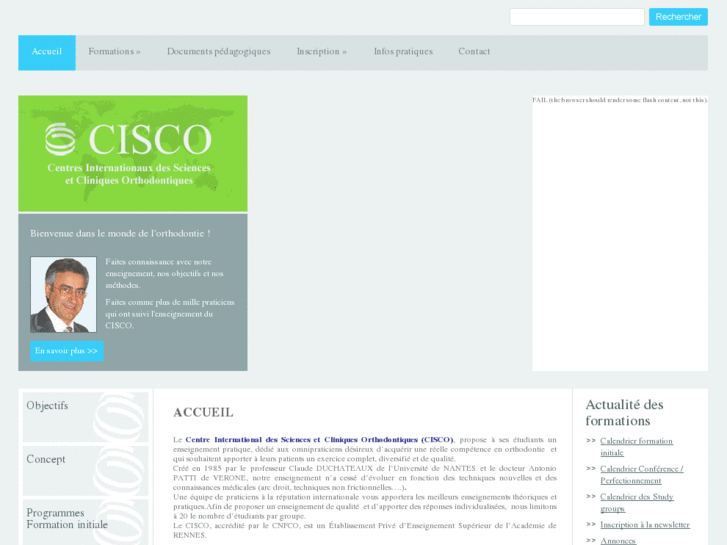Open Calendrier Conférence / Perfectionnement link
This screenshot has height=545, width=727.
pos(642,474)
